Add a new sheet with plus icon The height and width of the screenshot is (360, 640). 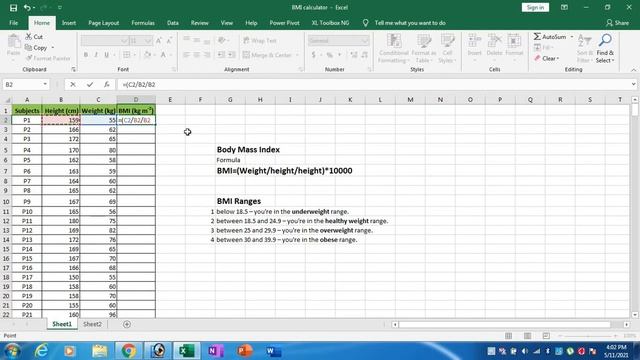click(127, 324)
